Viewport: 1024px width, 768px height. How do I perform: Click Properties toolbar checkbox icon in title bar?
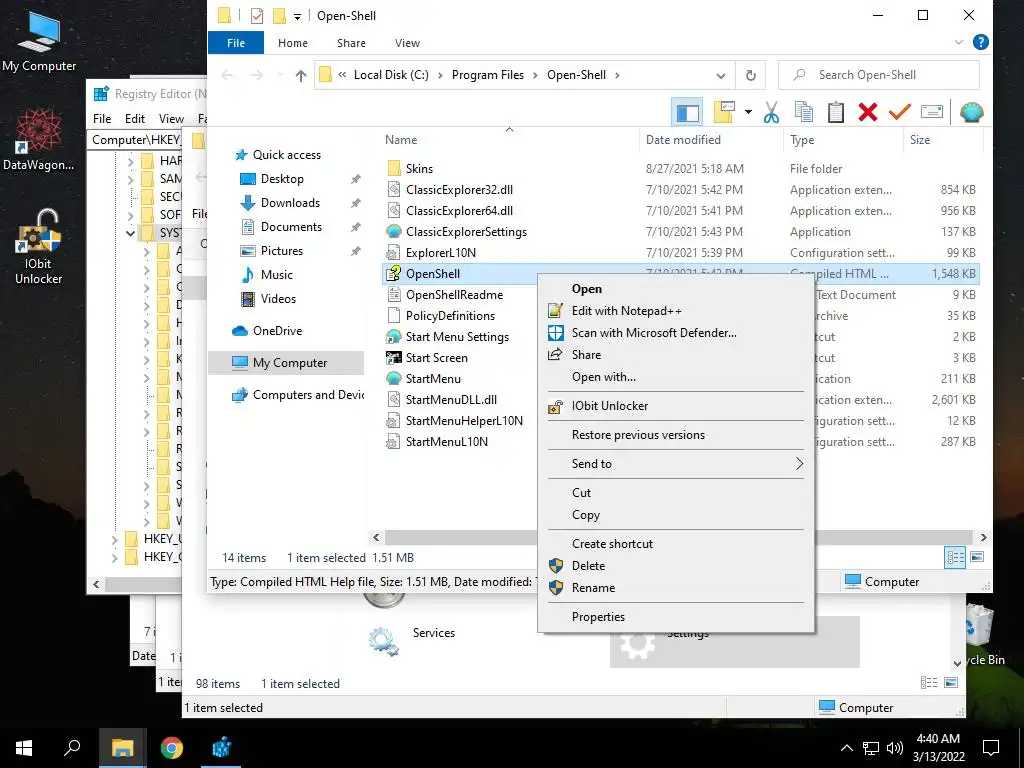pyautogui.click(x=257, y=15)
